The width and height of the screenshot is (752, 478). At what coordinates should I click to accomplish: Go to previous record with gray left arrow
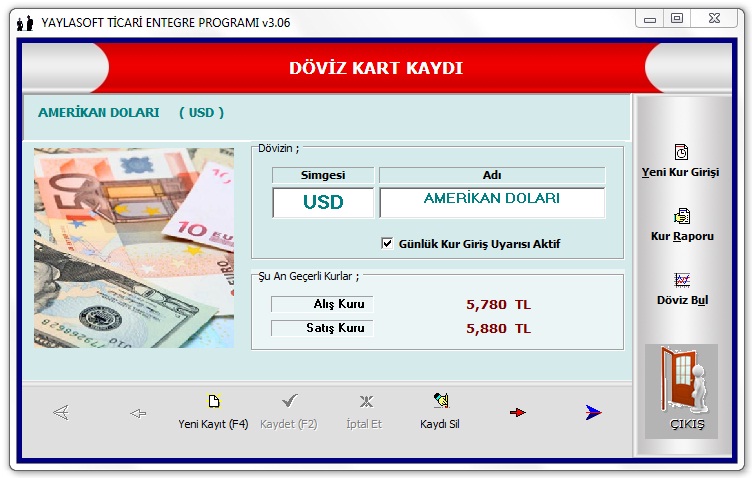point(138,413)
